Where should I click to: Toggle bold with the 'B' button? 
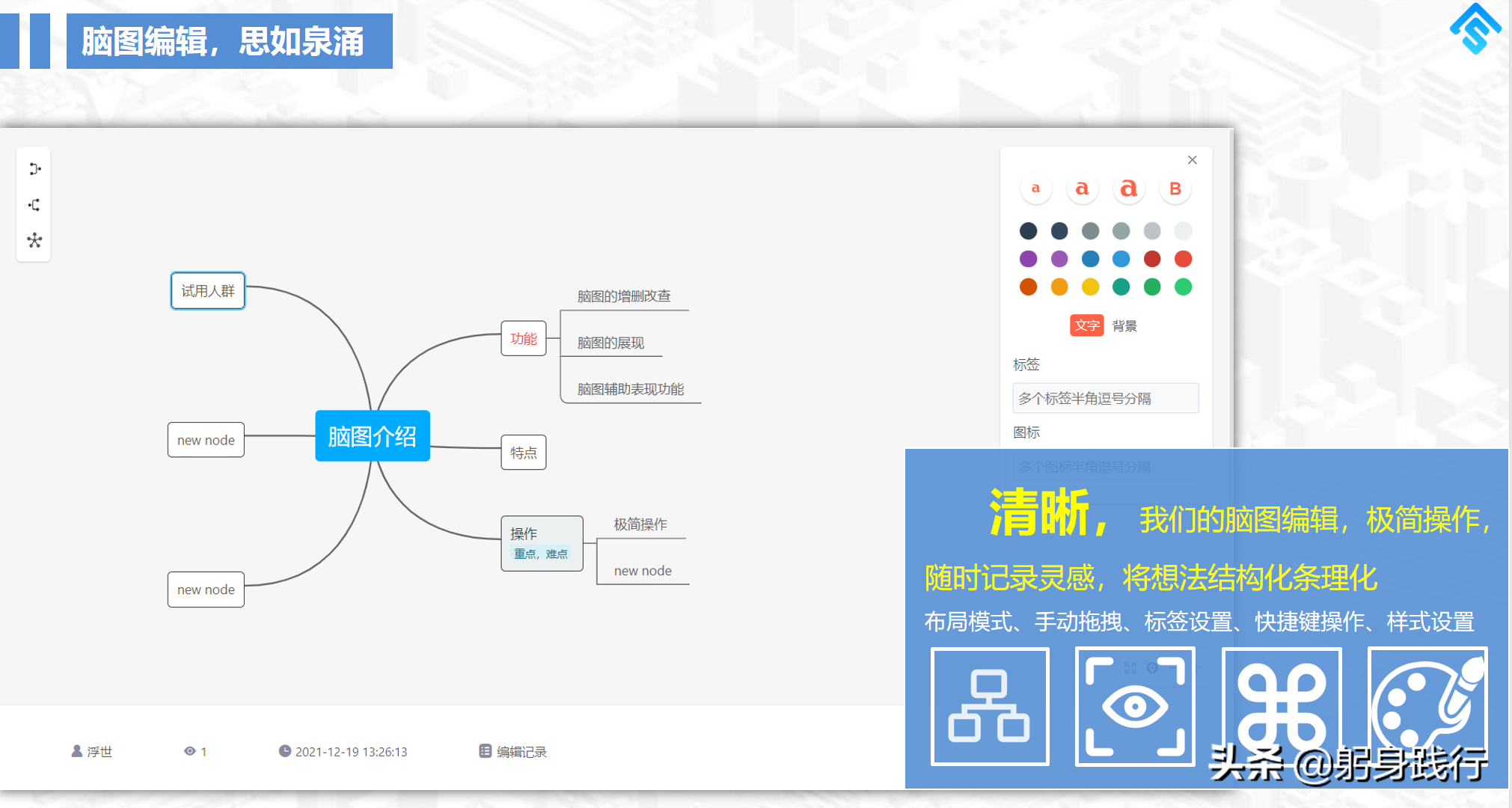pyautogui.click(x=1175, y=189)
